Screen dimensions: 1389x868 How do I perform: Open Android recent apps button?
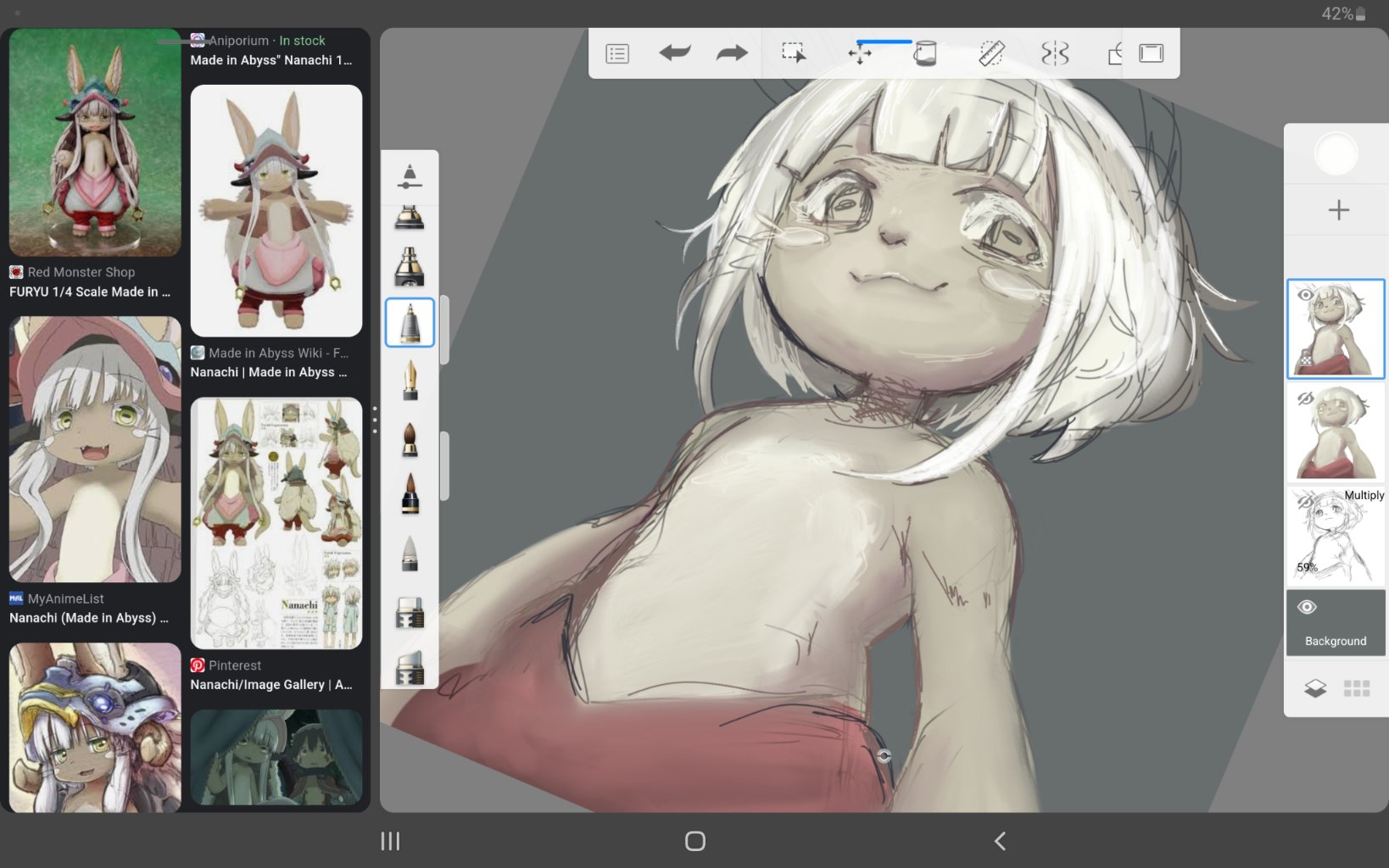(x=390, y=841)
